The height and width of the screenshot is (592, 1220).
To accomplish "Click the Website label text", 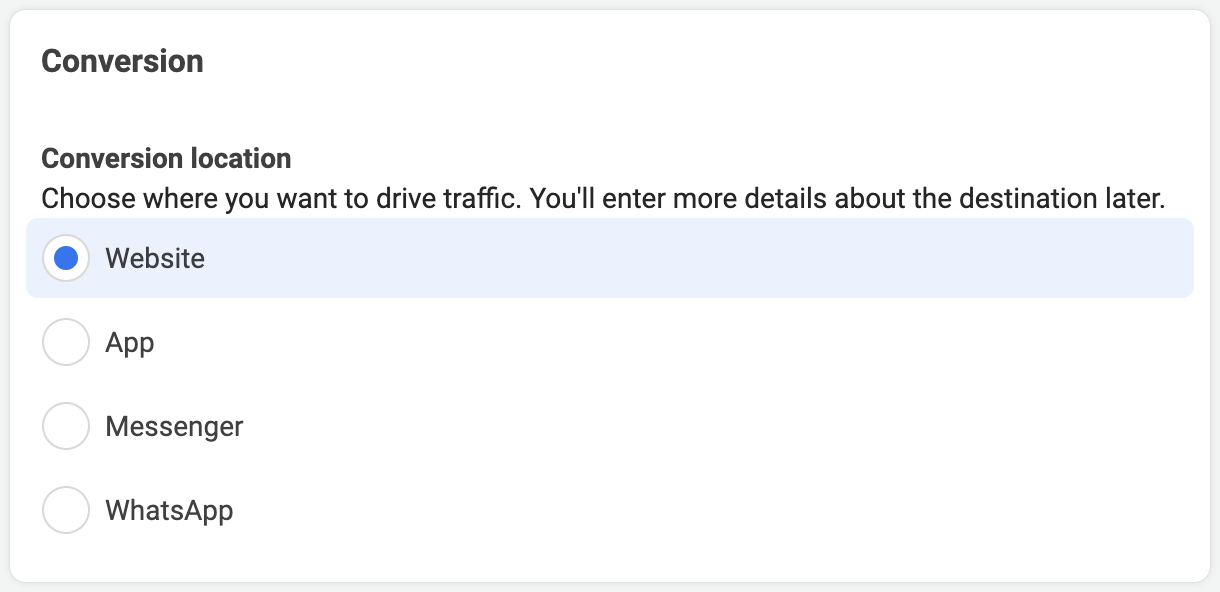I will [155, 258].
